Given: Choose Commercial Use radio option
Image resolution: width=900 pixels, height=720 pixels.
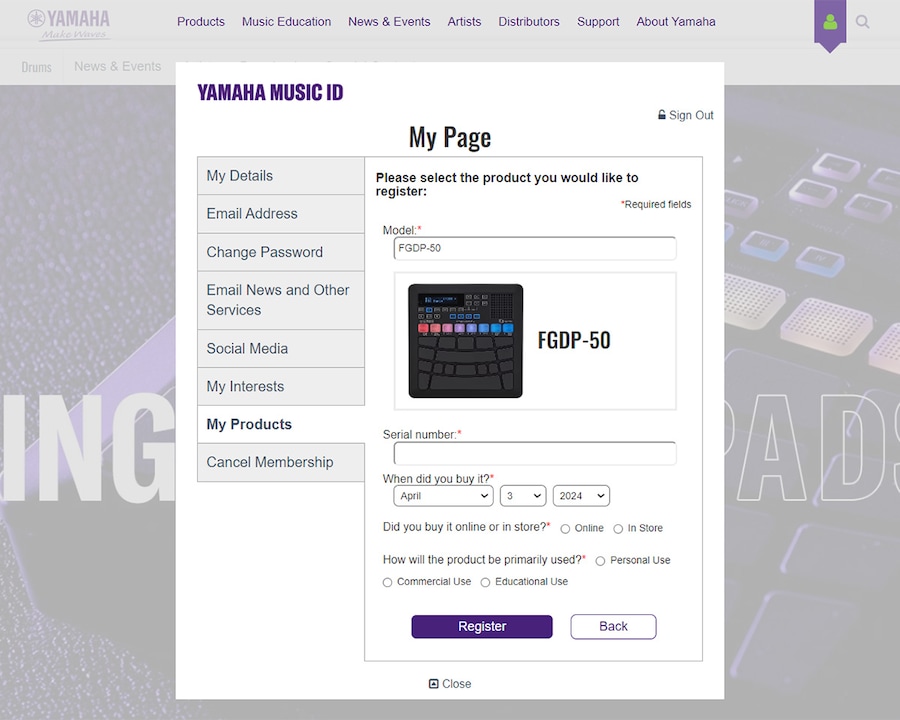Looking at the screenshot, I should point(387,582).
